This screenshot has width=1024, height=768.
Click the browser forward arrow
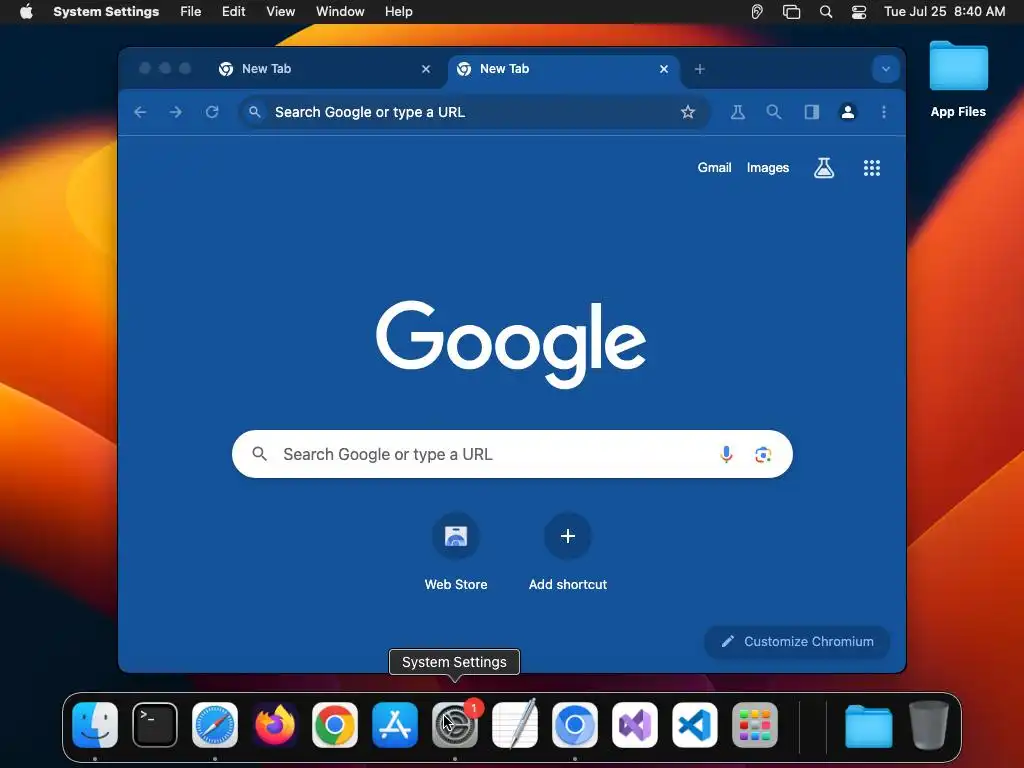point(176,112)
